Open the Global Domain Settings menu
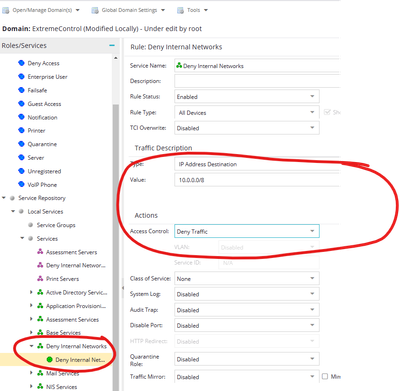Viewport: 400px width, 391px height. click(128, 10)
